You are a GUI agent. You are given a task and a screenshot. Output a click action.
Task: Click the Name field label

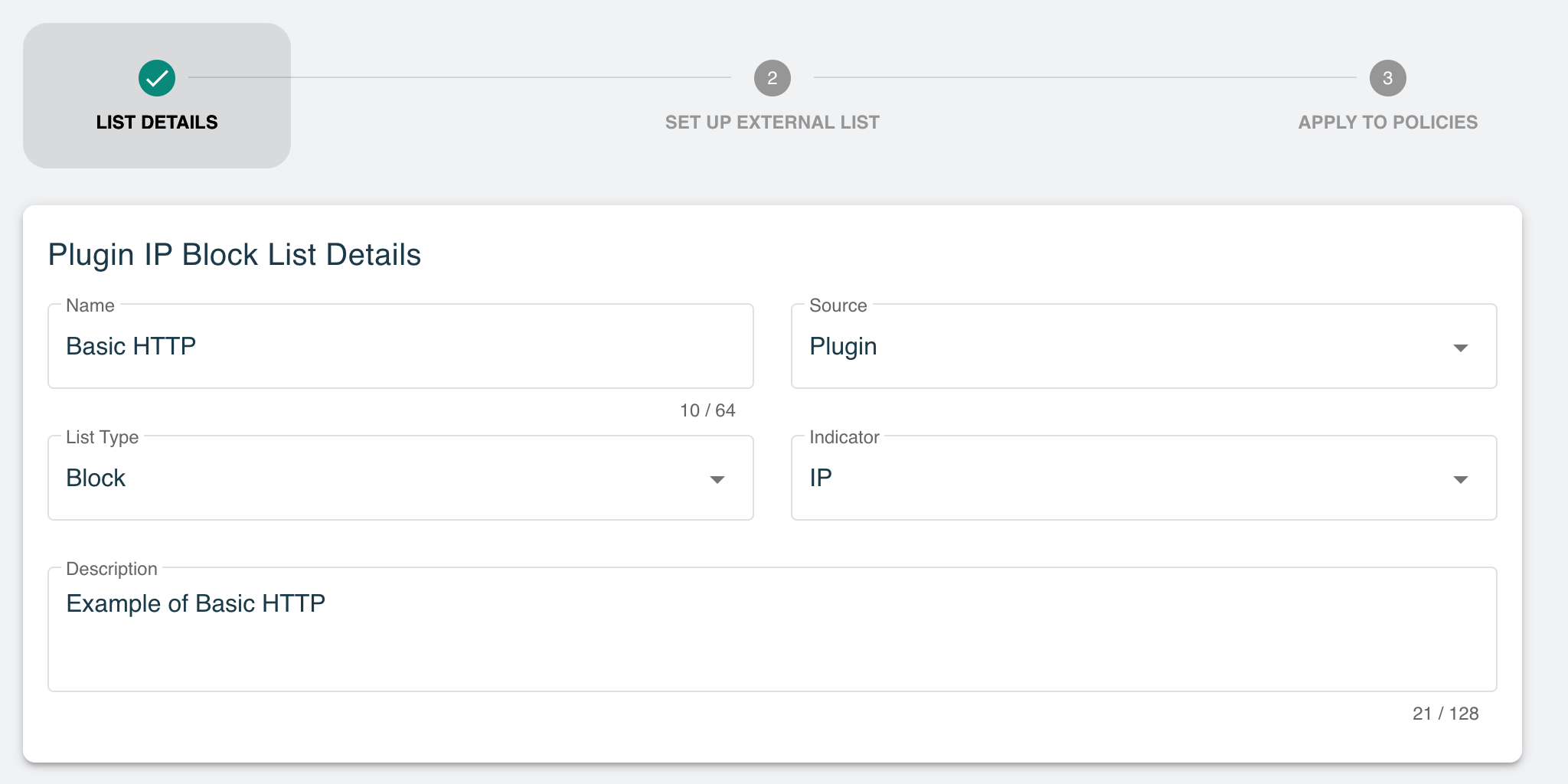[x=90, y=305]
